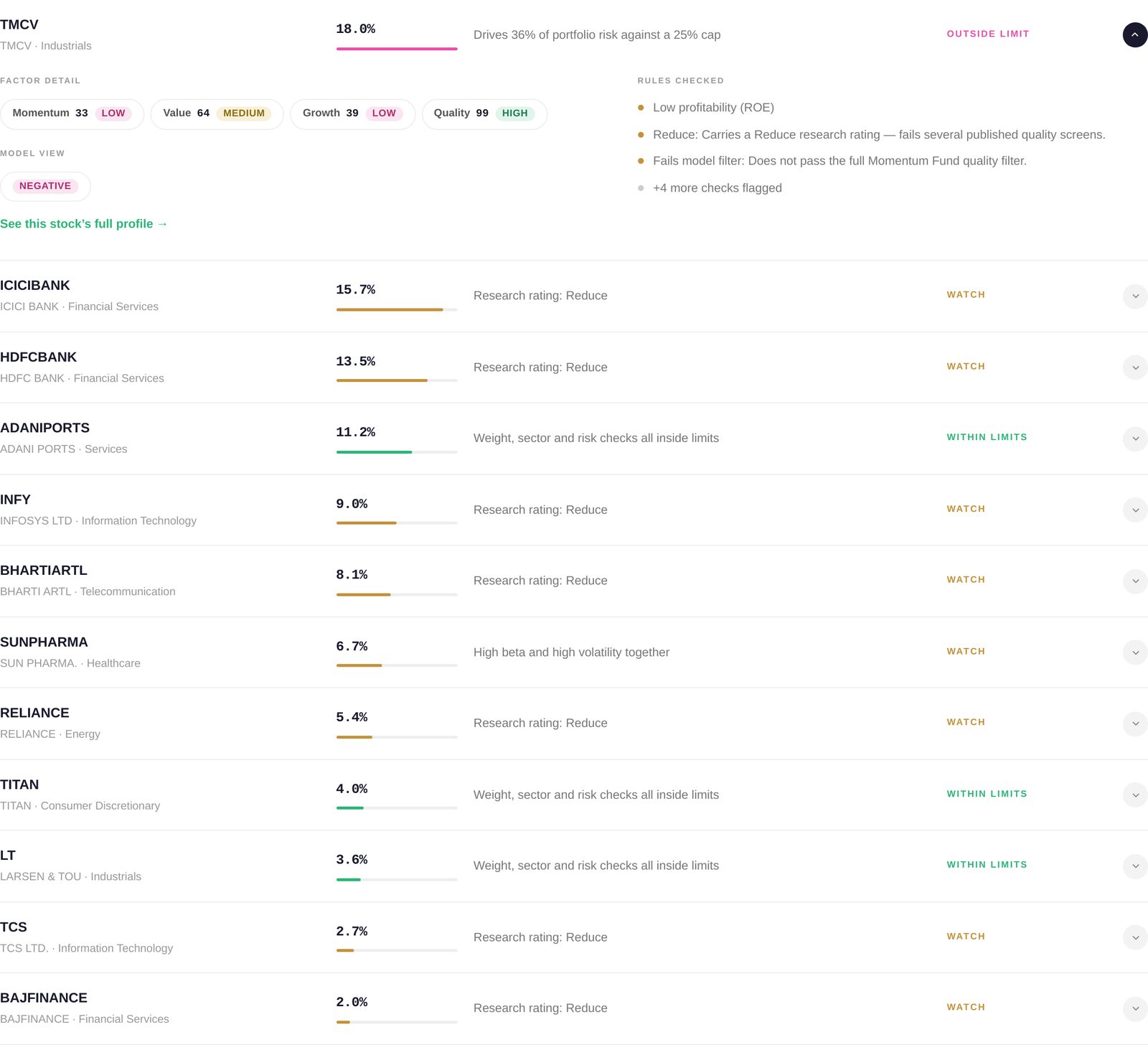Screen dimensions: 1148x1045
Task: Click the WATCH status for ICICIBANK
Action: 966,295
